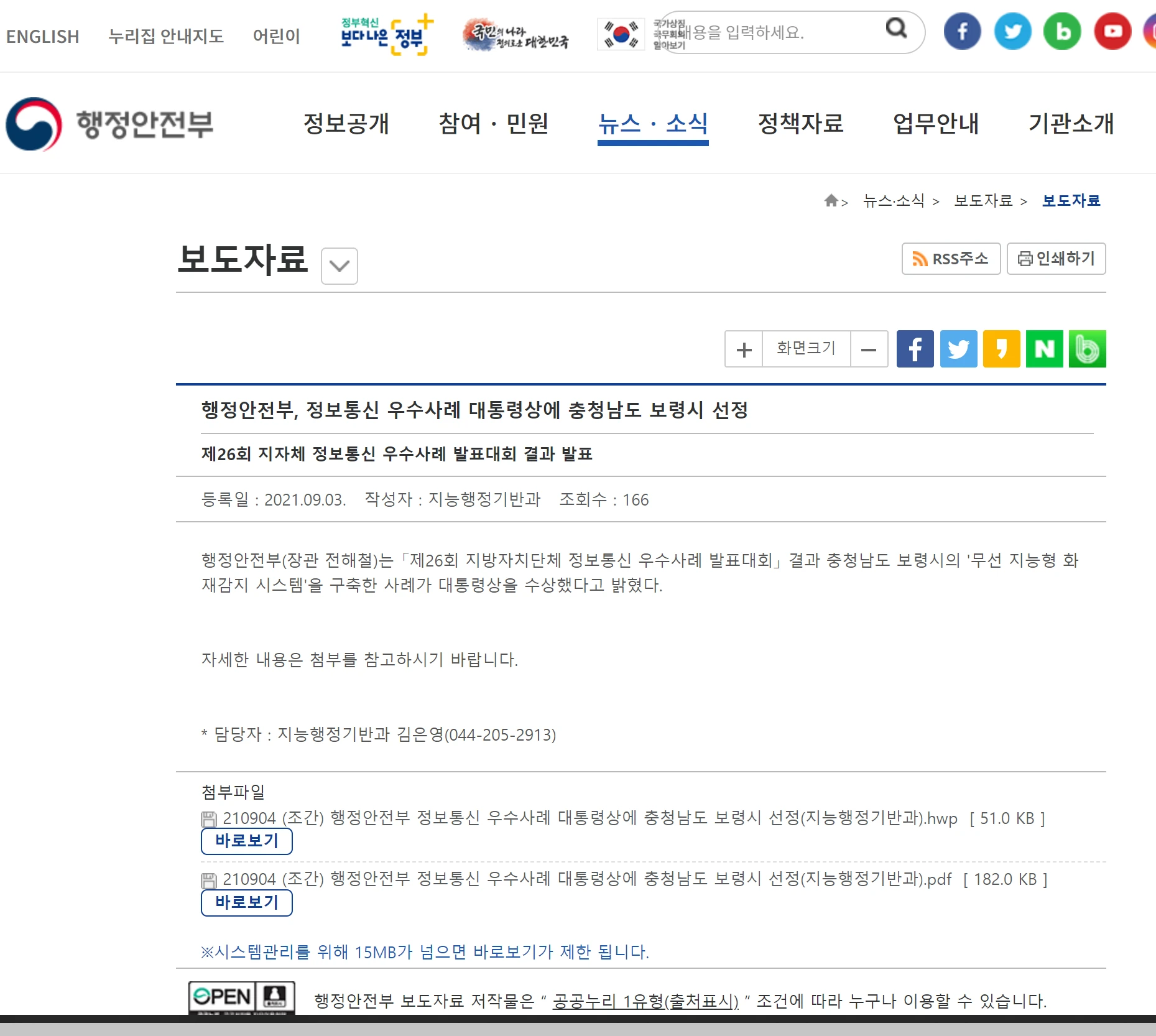Expand the 보도자료 title dropdown

[x=339, y=266]
